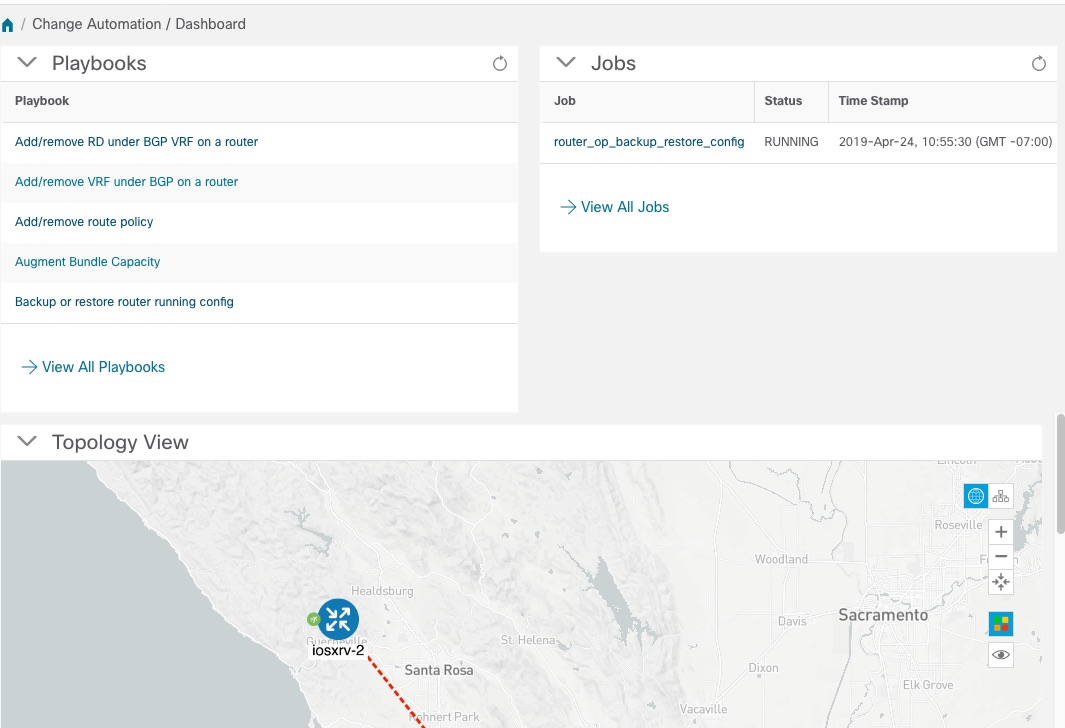1065x728 pixels.
Task: Zoom in on the topology map
Action: (1000, 531)
